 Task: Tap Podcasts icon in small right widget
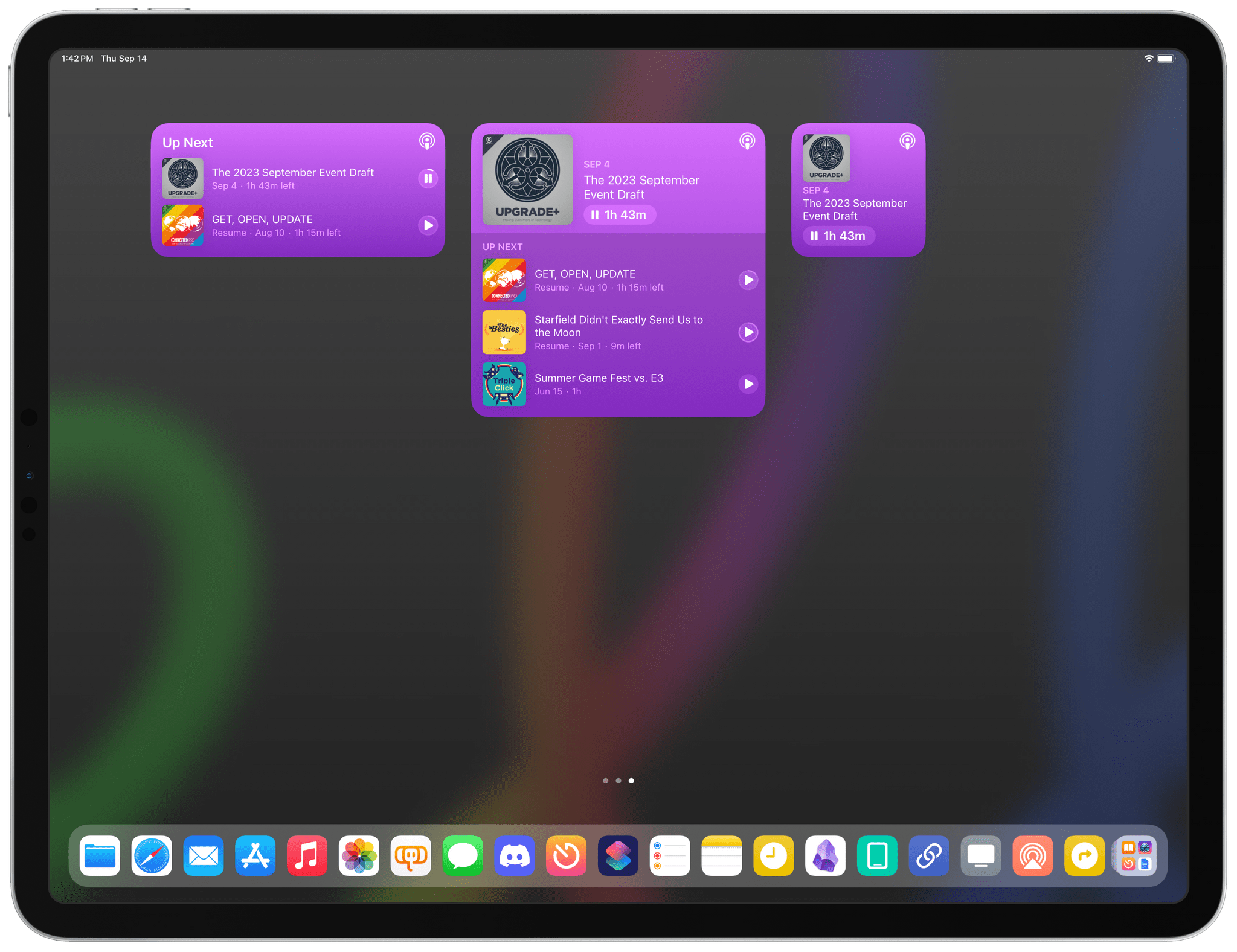(907, 142)
